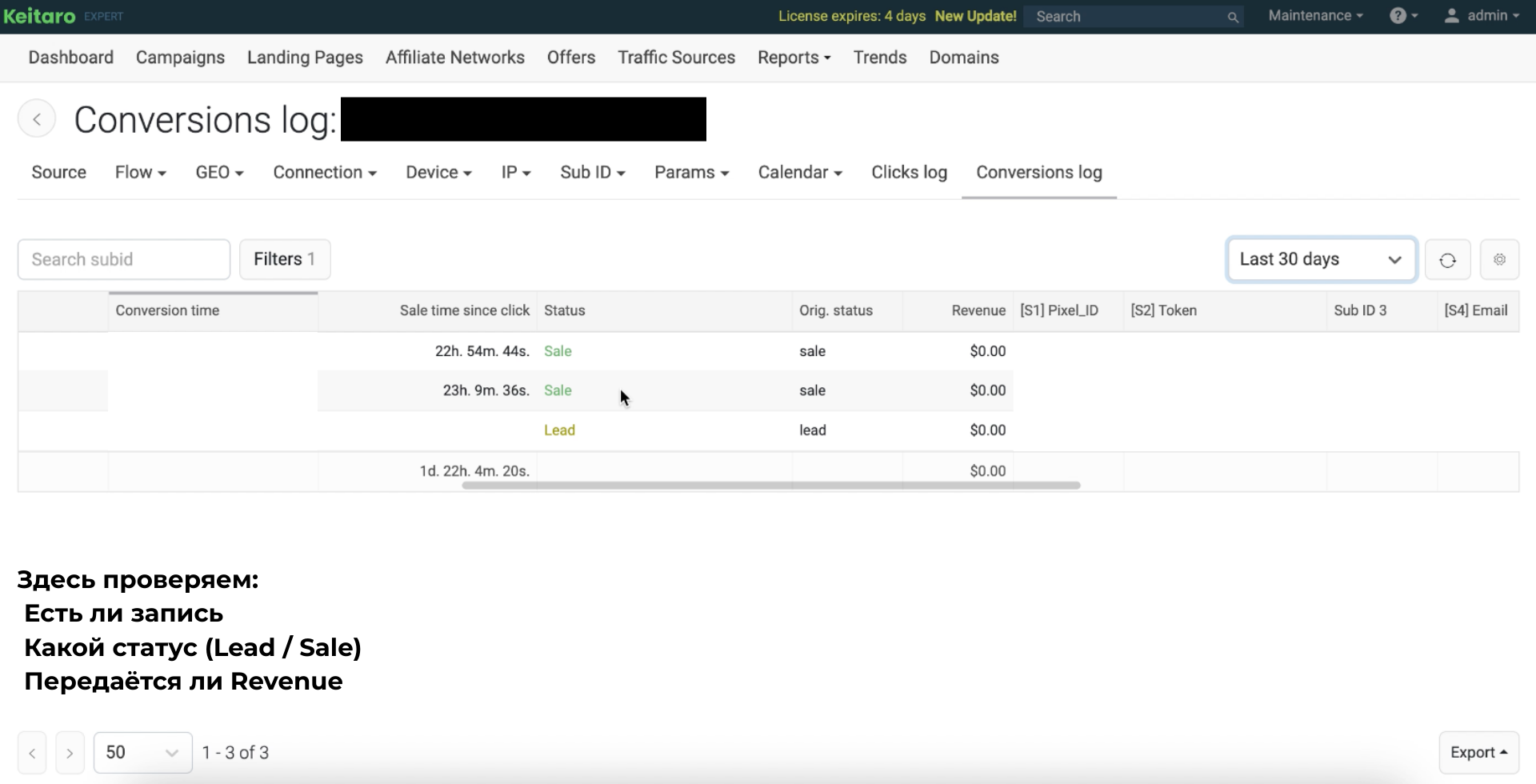Focus the Search subid field
Image resolution: width=1536 pixels, height=784 pixels.
pos(124,259)
